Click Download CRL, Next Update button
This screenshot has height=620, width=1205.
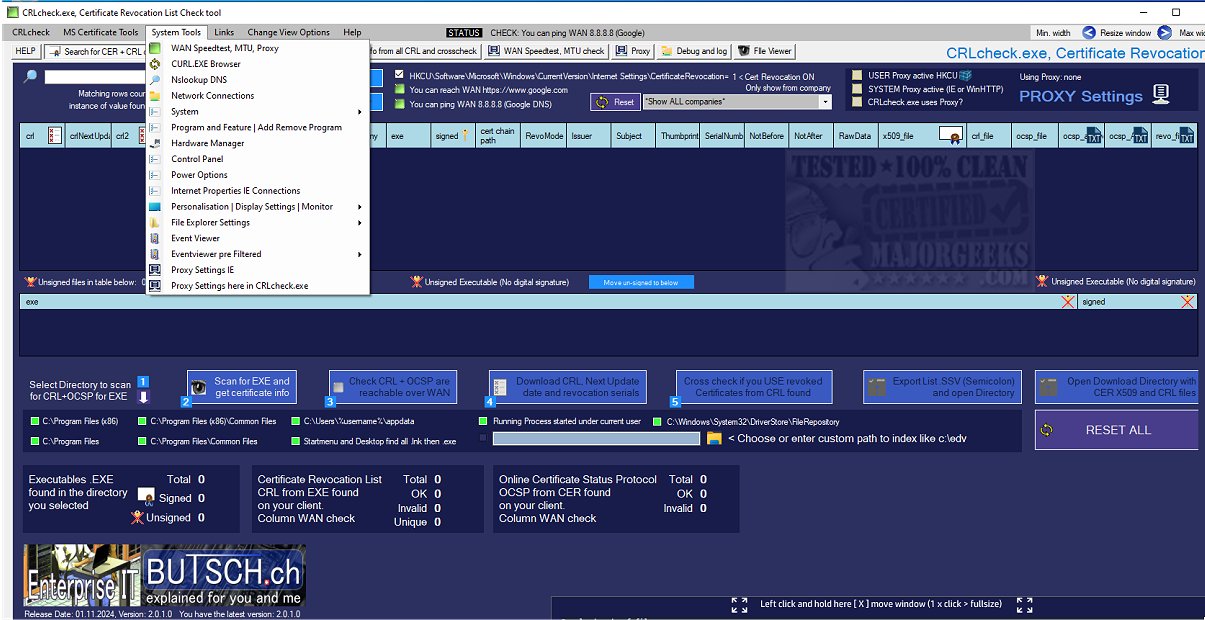click(568, 387)
